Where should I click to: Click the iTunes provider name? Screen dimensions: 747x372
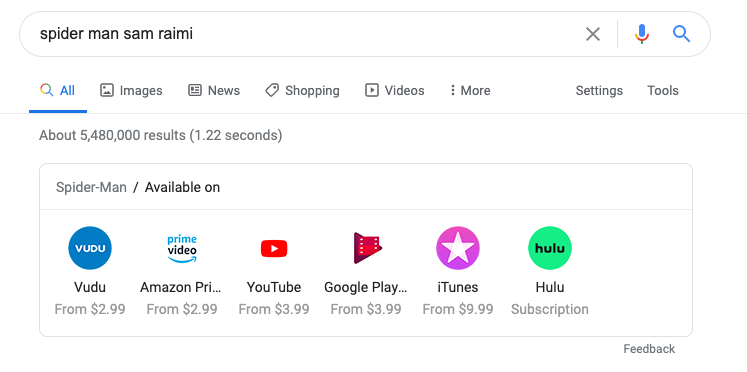458,287
